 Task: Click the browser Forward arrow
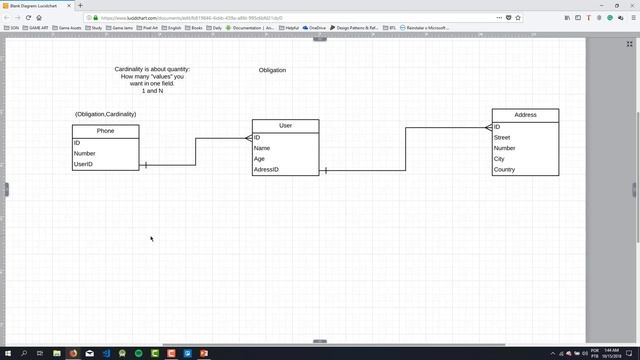point(17,18)
